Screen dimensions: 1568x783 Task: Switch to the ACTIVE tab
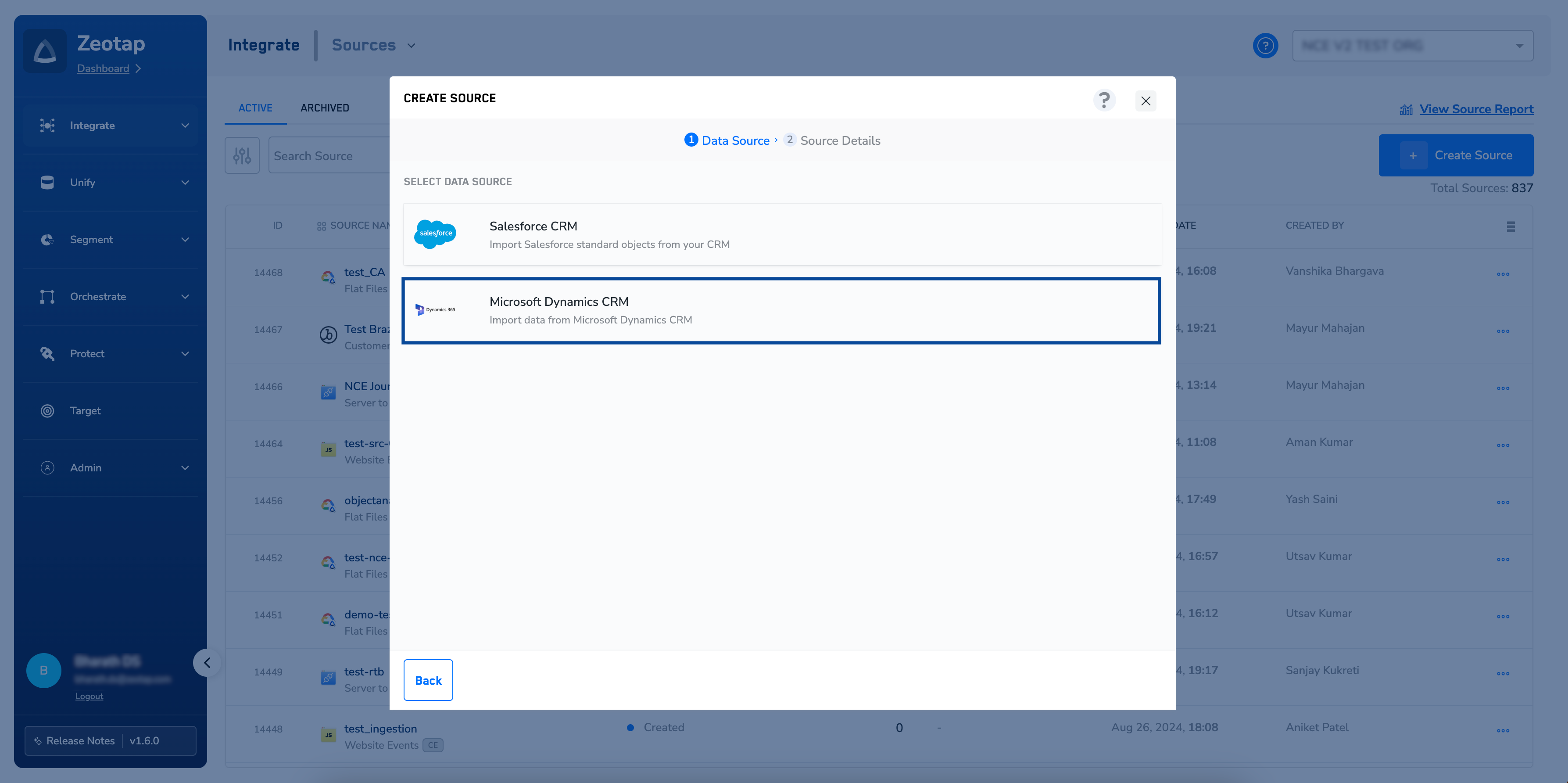[255, 108]
